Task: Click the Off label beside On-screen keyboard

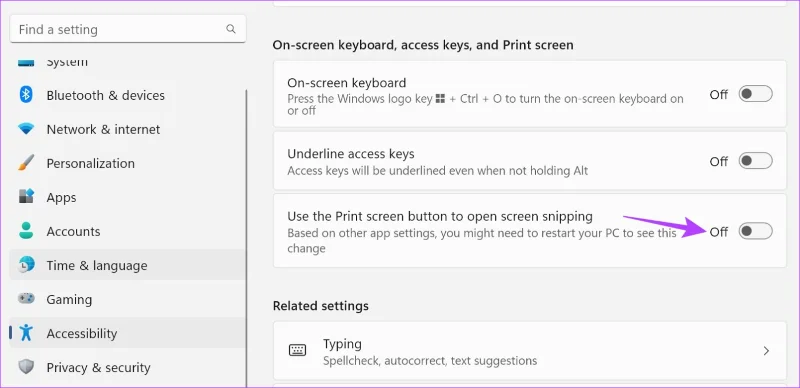Action: 718,94
